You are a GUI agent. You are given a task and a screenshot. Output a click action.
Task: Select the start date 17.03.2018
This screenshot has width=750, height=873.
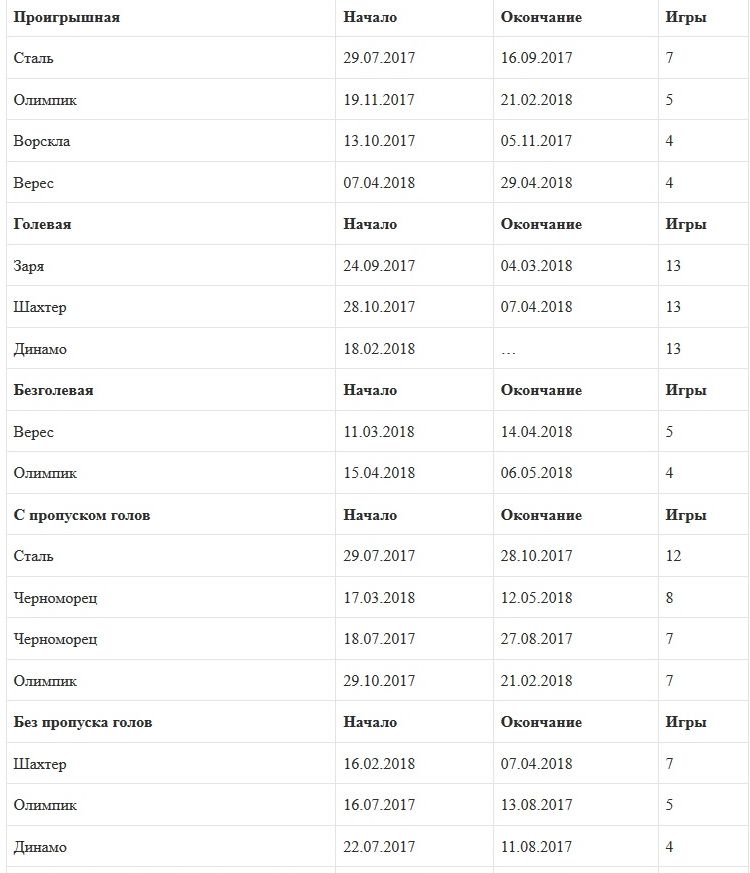[379, 598]
